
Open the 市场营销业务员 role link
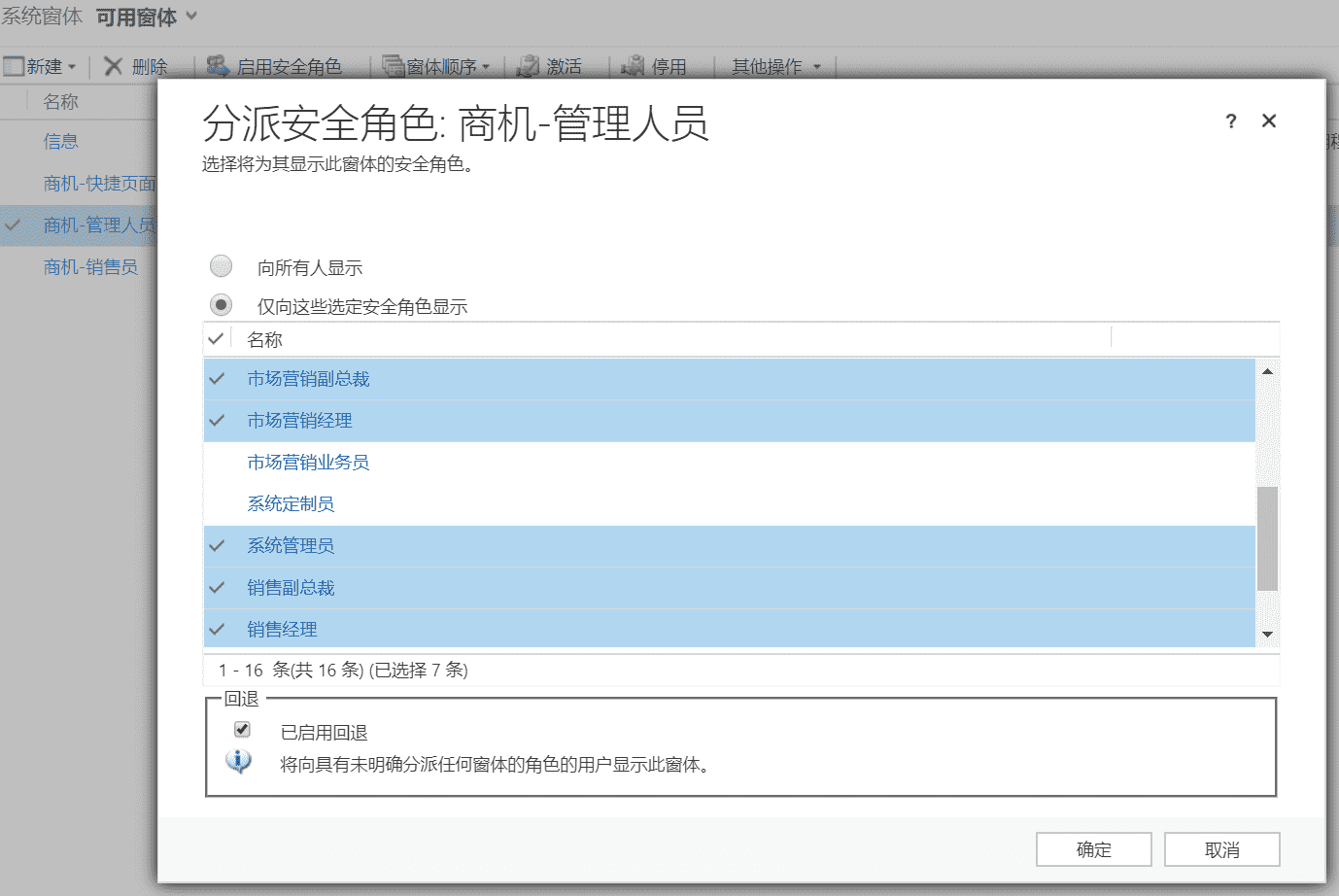(x=308, y=463)
